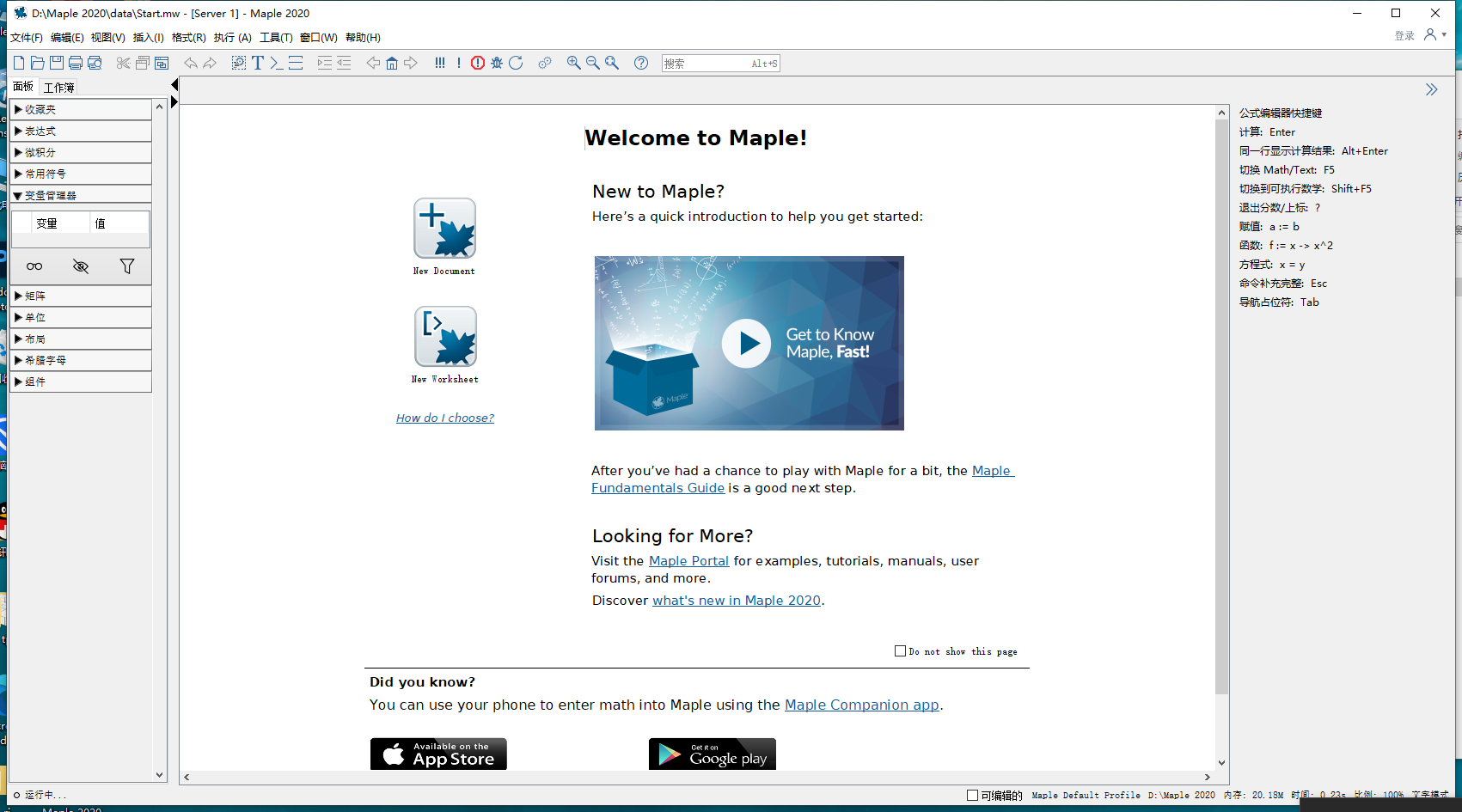Viewport: 1462px width, 812px height.
Task: Insert text using the T toolbar icon
Action: [257, 62]
